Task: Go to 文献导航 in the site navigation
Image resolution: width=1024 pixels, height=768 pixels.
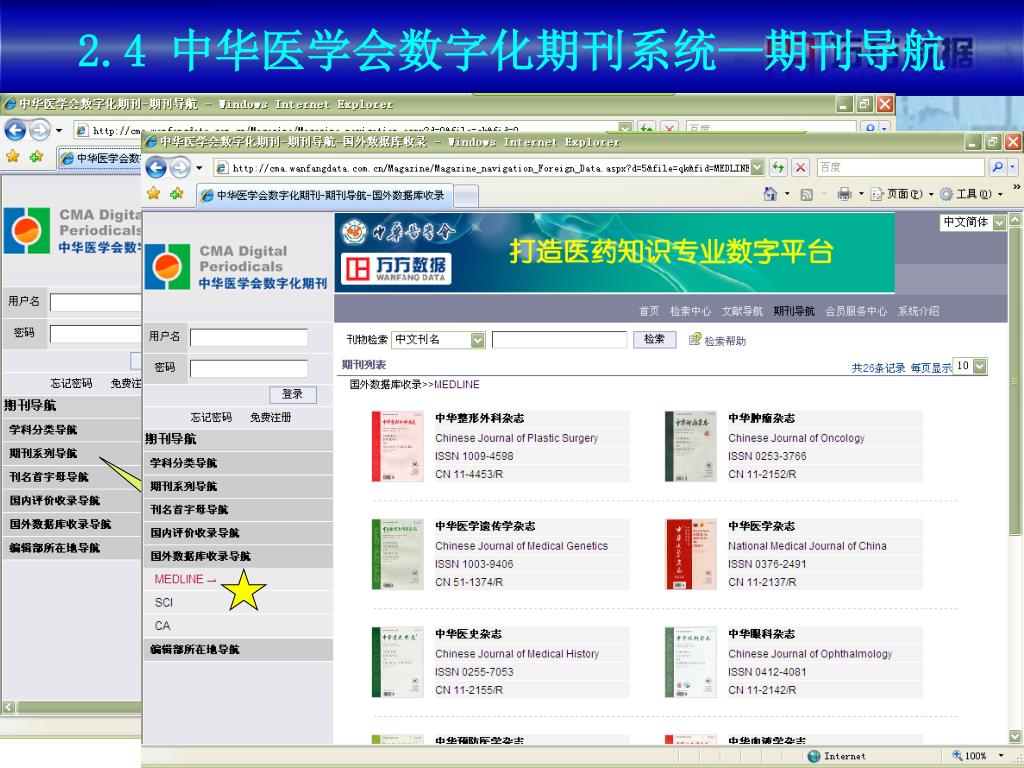Action: pos(742,312)
